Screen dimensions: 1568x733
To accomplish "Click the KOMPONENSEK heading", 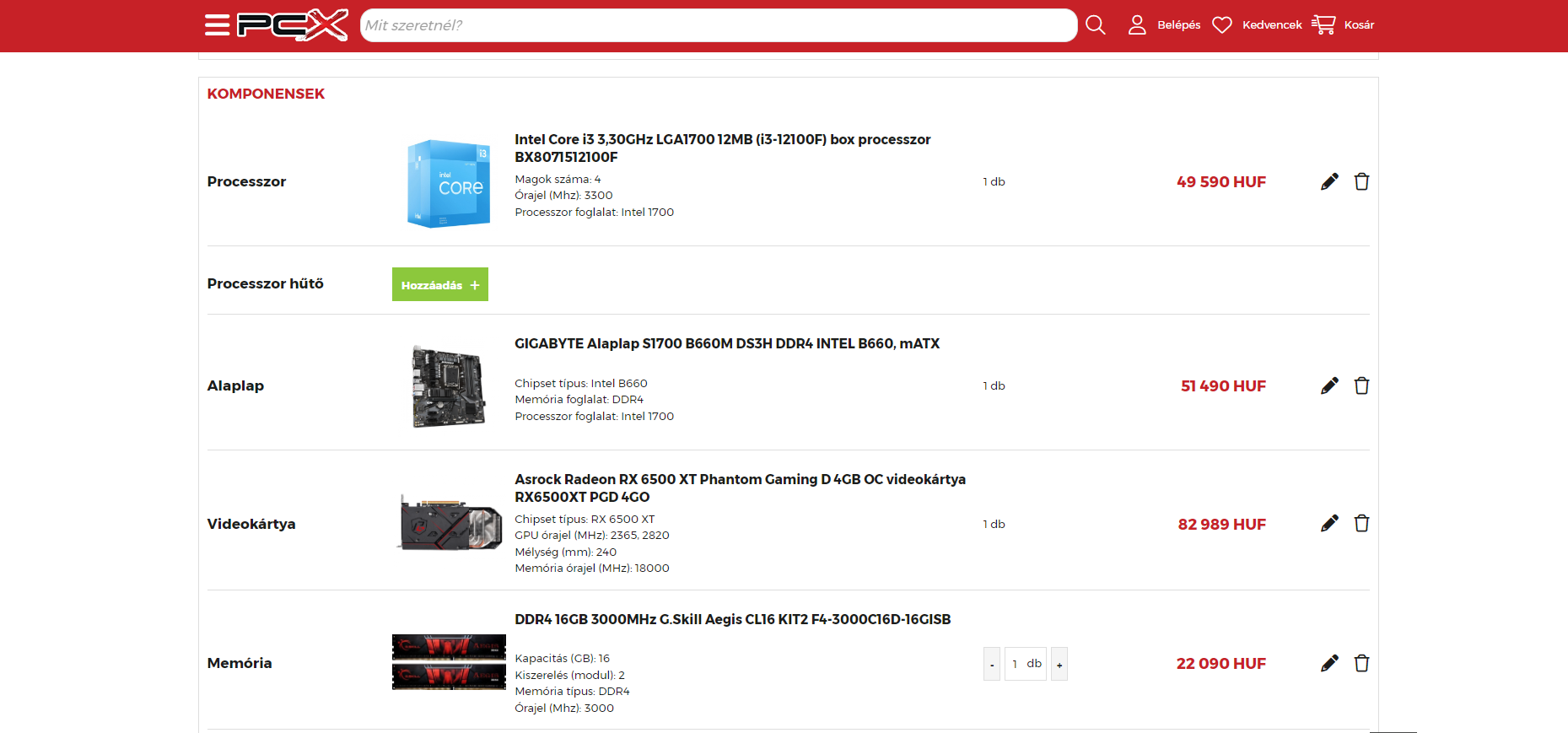I will [x=266, y=94].
